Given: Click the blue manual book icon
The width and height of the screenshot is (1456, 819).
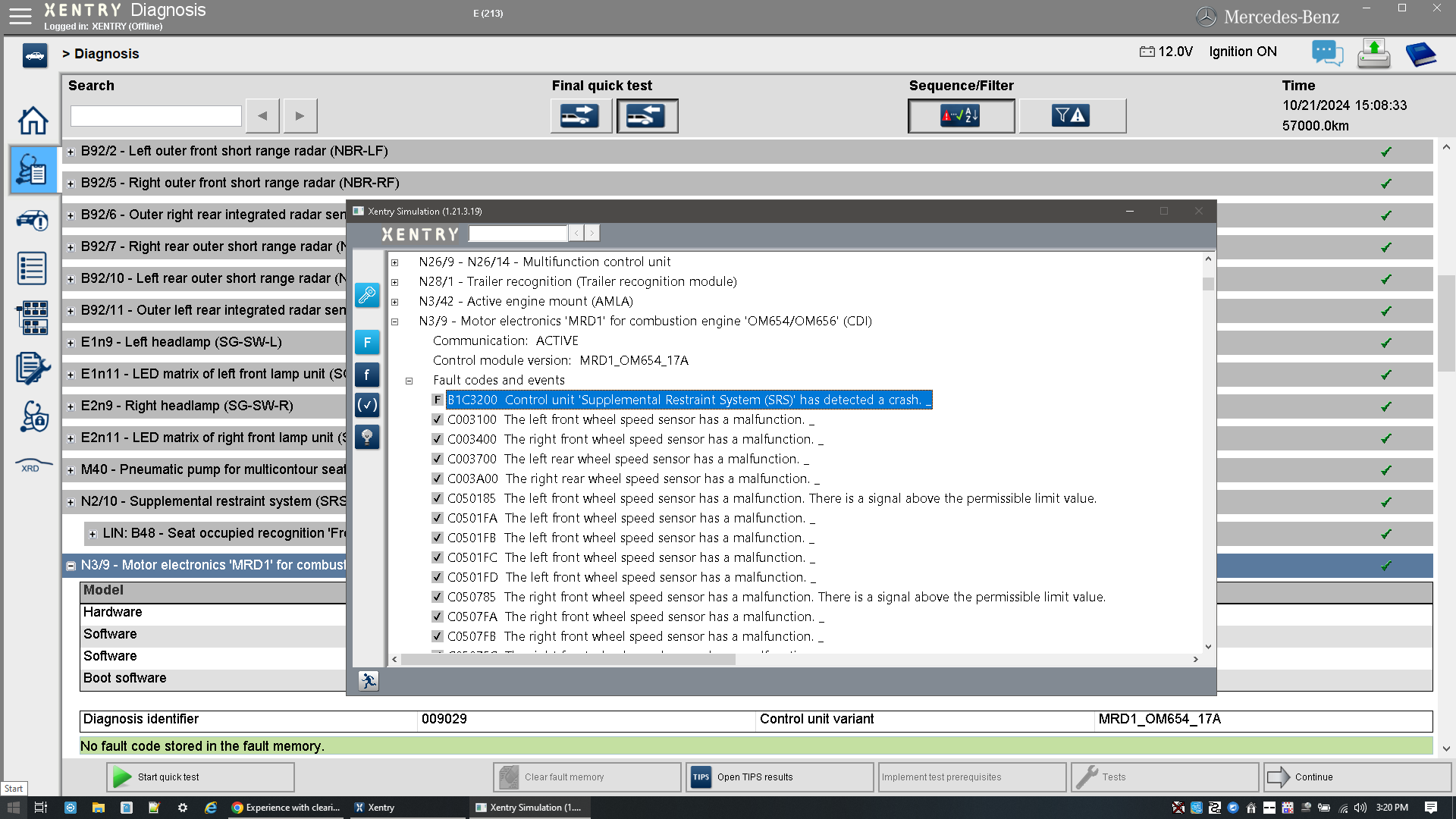Looking at the screenshot, I should click(1420, 55).
